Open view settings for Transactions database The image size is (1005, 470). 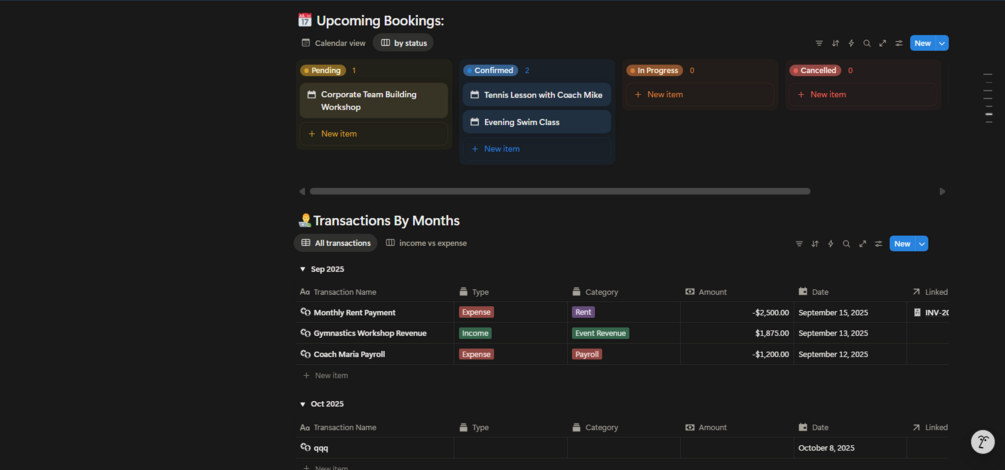click(x=878, y=244)
